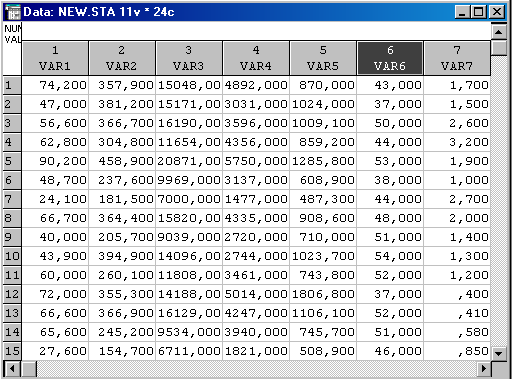Click cell value 458,900 in VAR2
The width and height of the screenshot is (512, 379).
(x=122, y=161)
